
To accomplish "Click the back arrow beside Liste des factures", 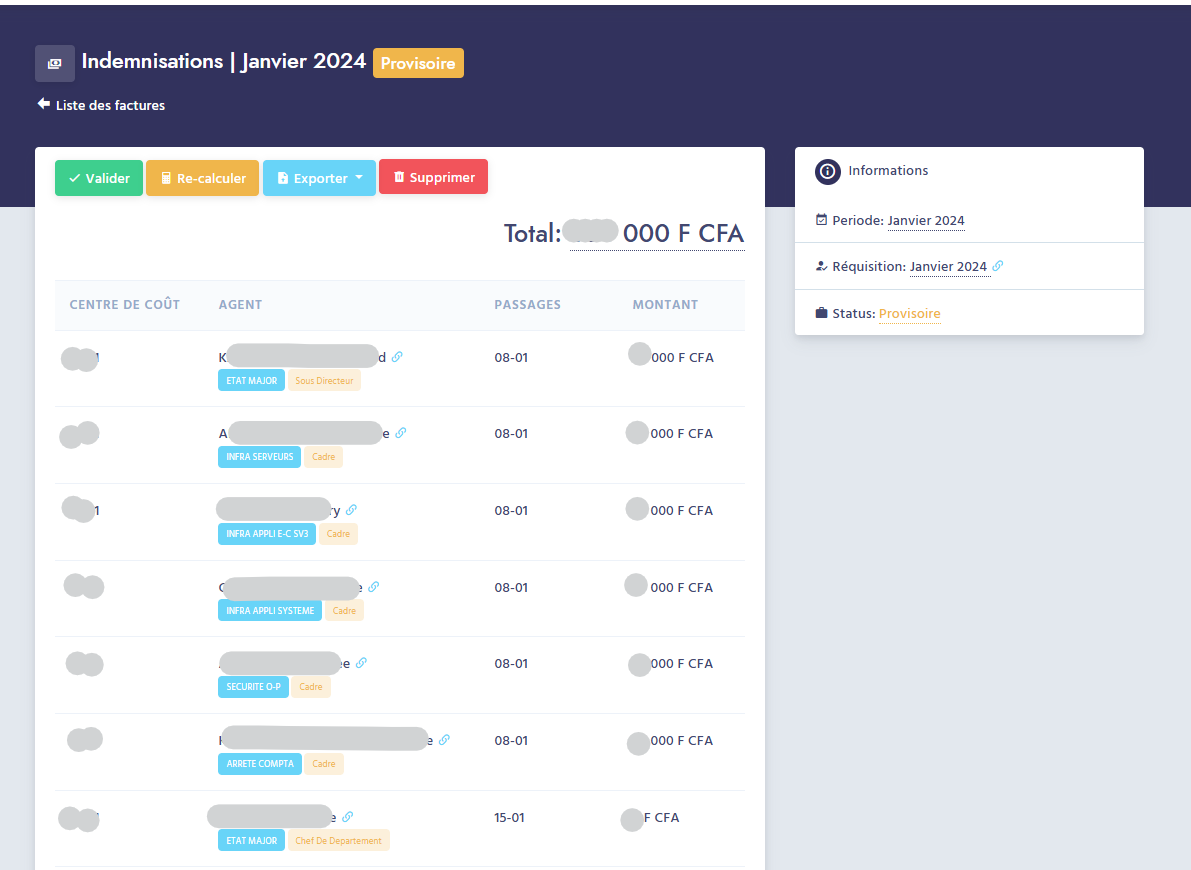I will click(x=43, y=104).
